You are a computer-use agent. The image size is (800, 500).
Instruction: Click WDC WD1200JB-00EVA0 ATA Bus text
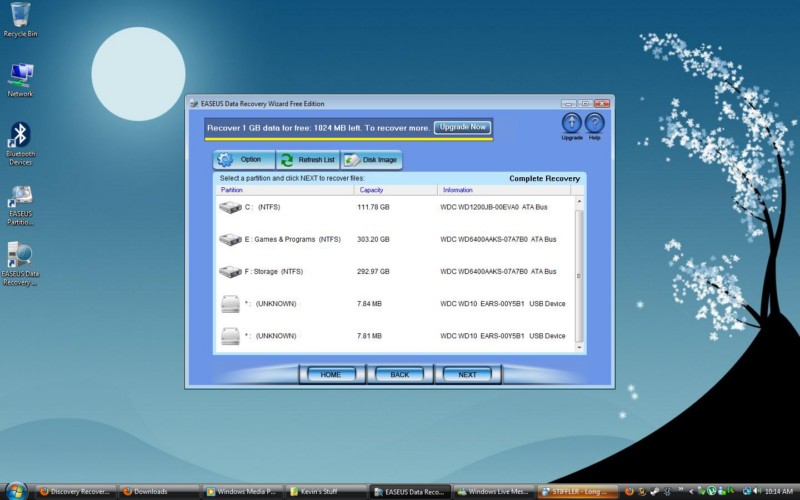coord(493,207)
